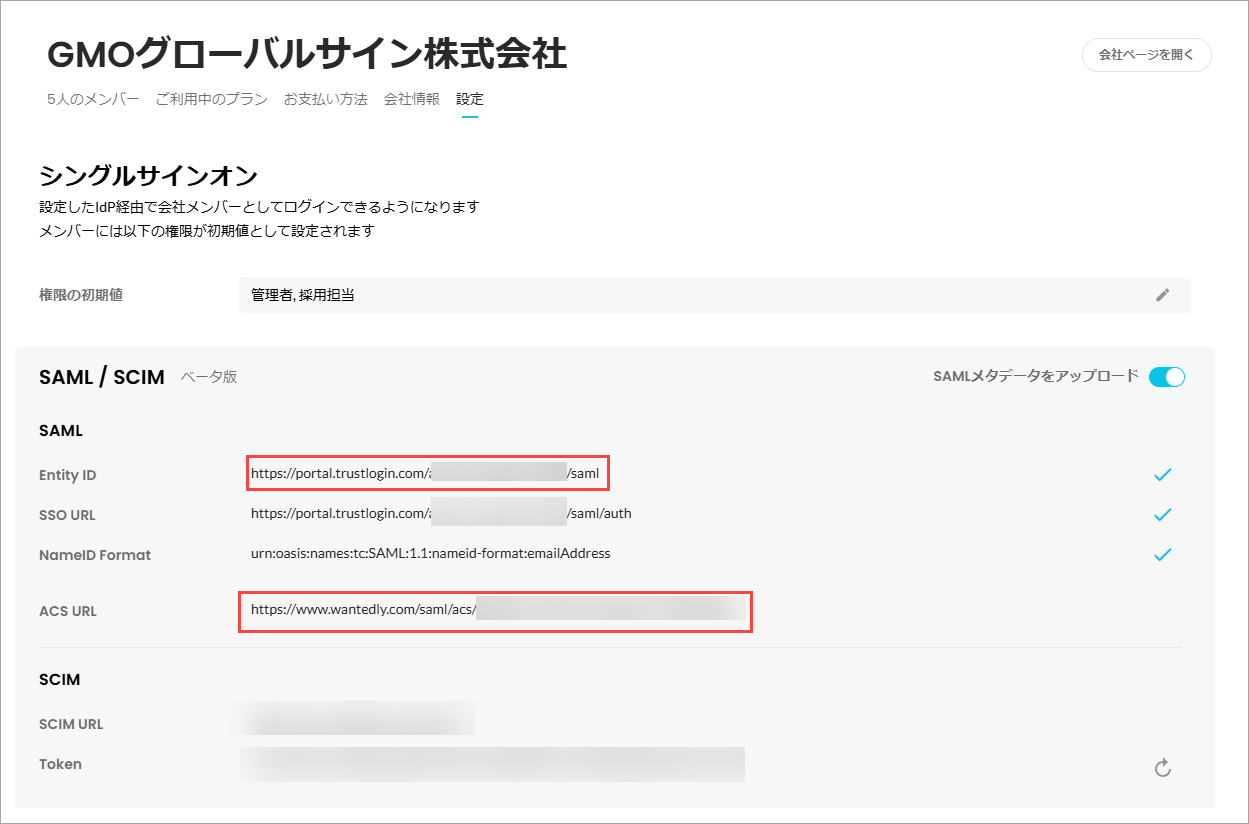
Task: Click the blurred SCIM URL value
Action: tap(356, 718)
